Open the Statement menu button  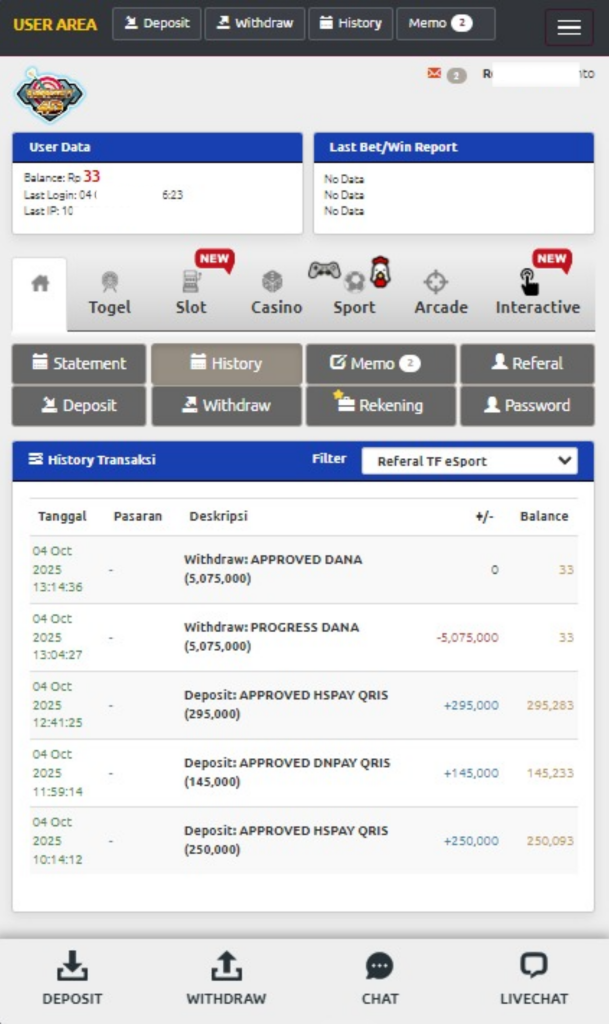tap(79, 364)
